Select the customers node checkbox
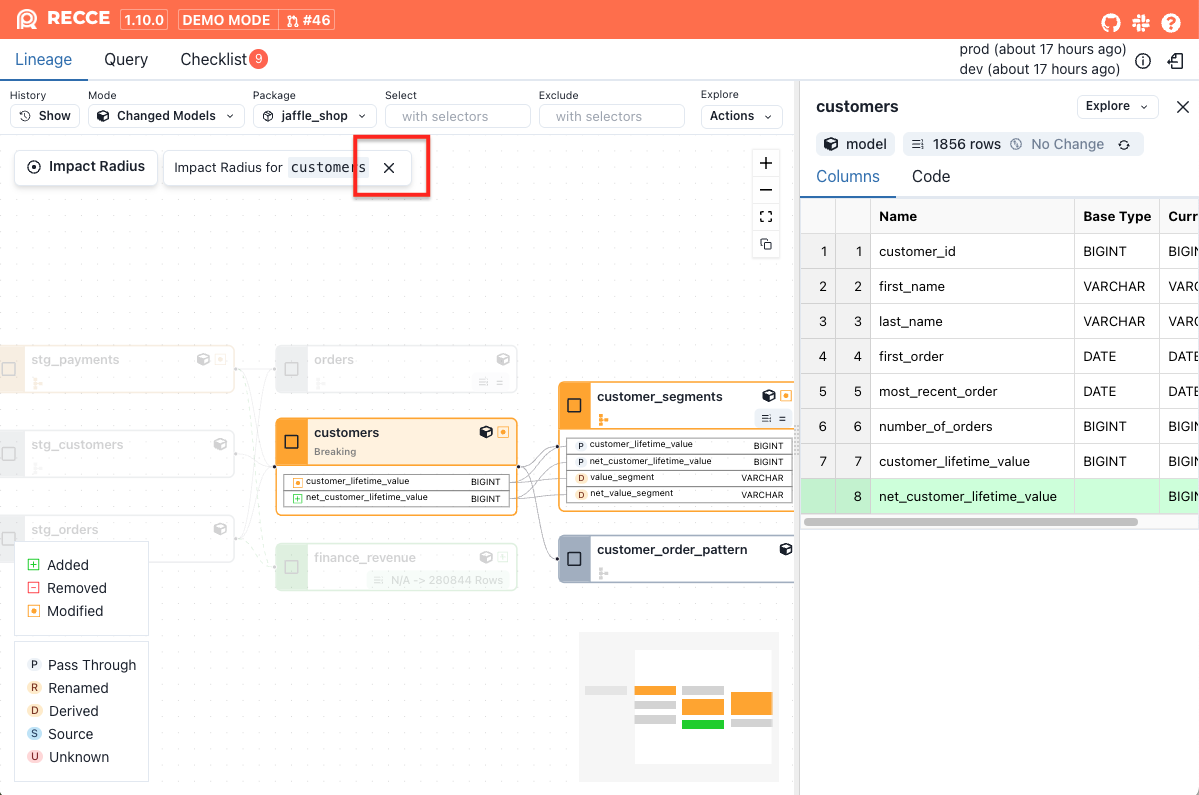Image resolution: width=1199 pixels, height=795 pixels. pos(292,441)
